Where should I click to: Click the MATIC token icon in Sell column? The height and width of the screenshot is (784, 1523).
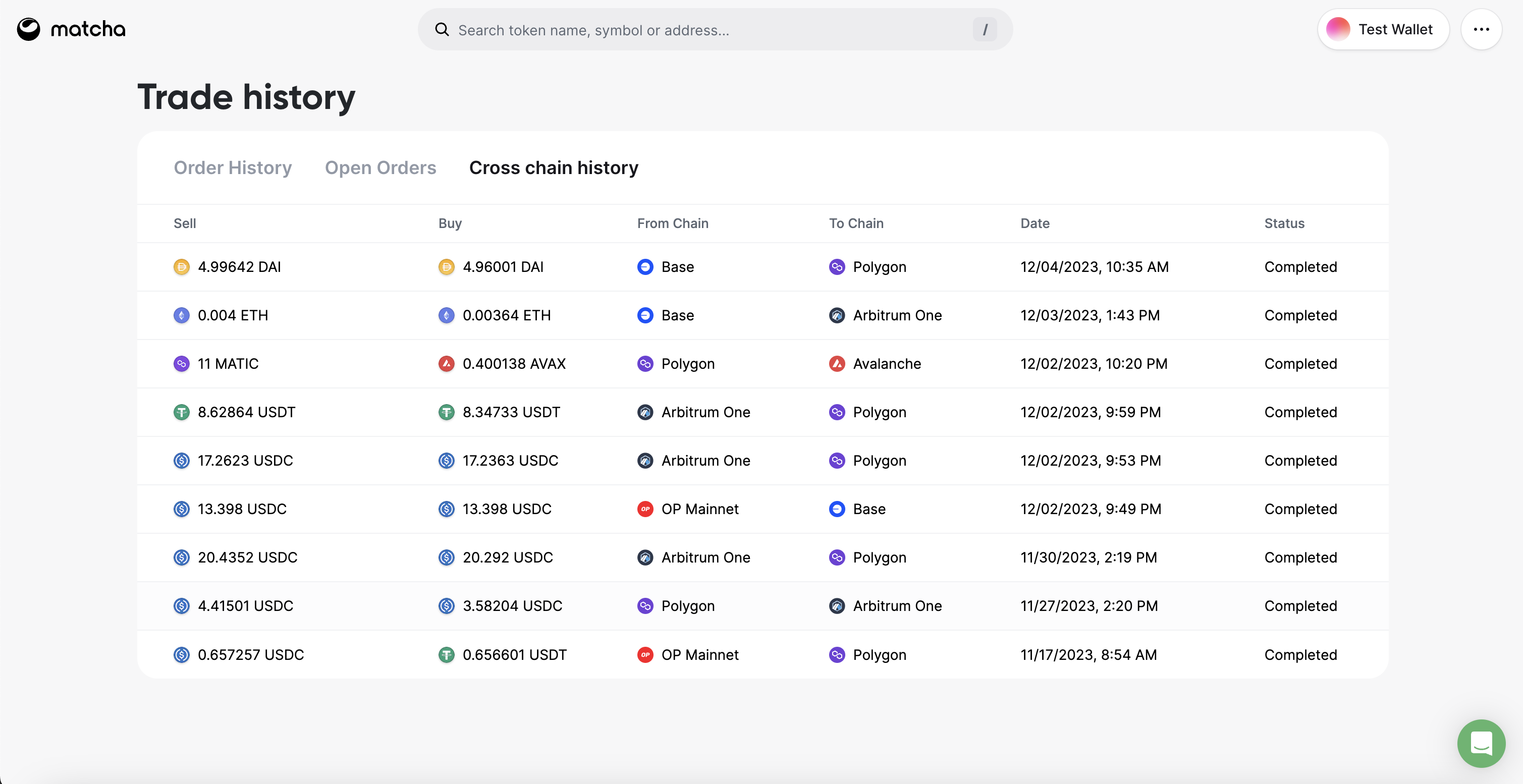pos(182,364)
